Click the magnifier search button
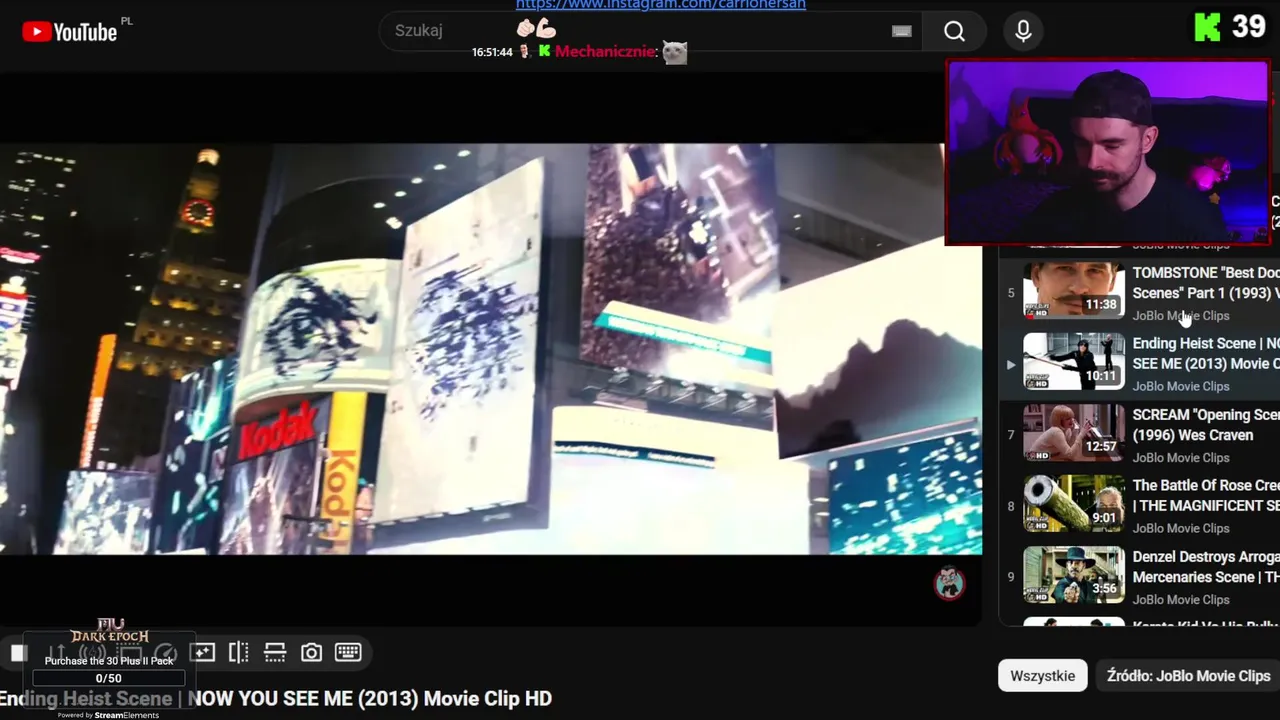Viewport: 1280px width, 720px height. pyautogui.click(x=954, y=31)
